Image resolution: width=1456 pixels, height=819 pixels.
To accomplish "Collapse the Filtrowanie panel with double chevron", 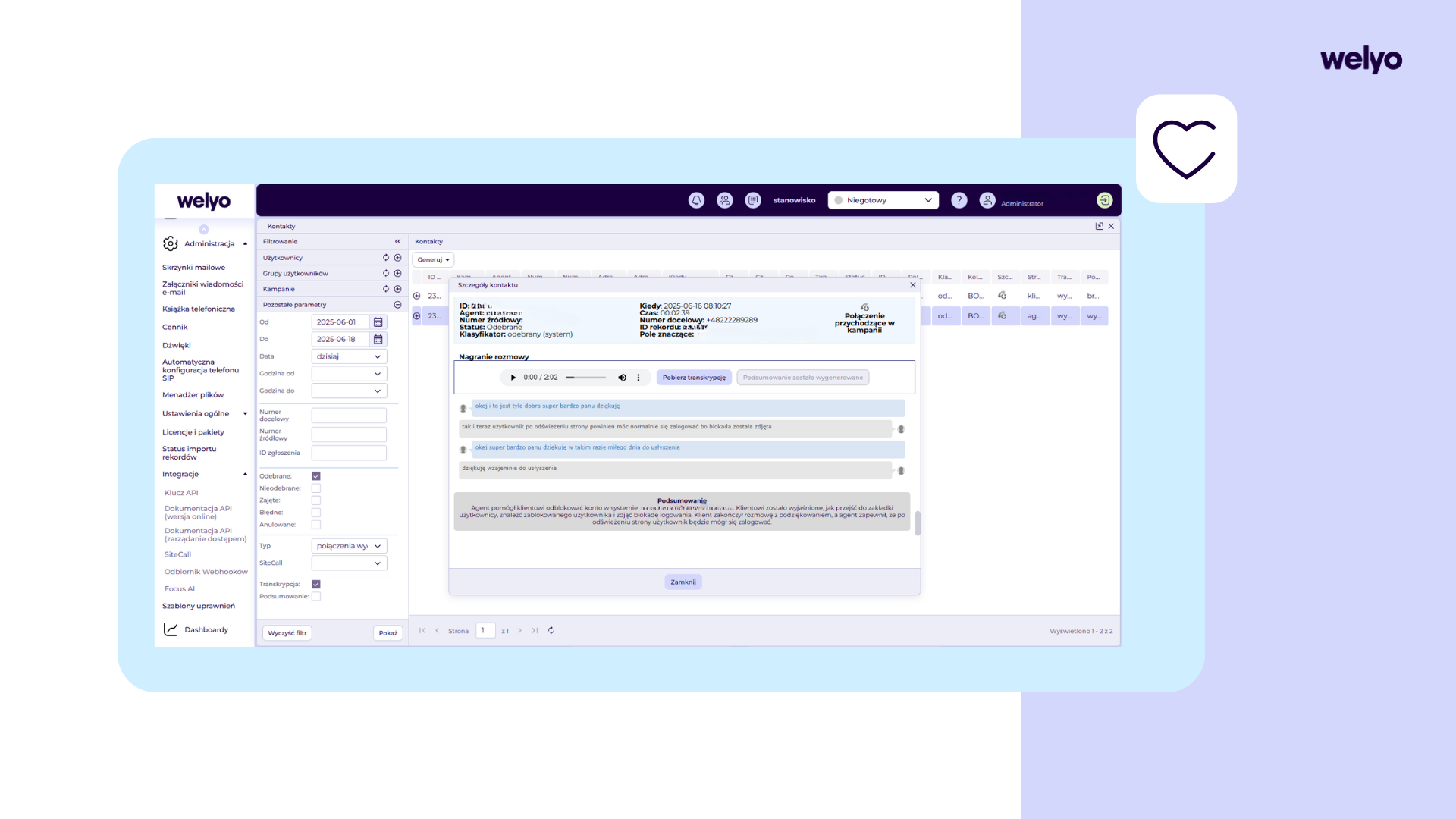I will 397,242.
